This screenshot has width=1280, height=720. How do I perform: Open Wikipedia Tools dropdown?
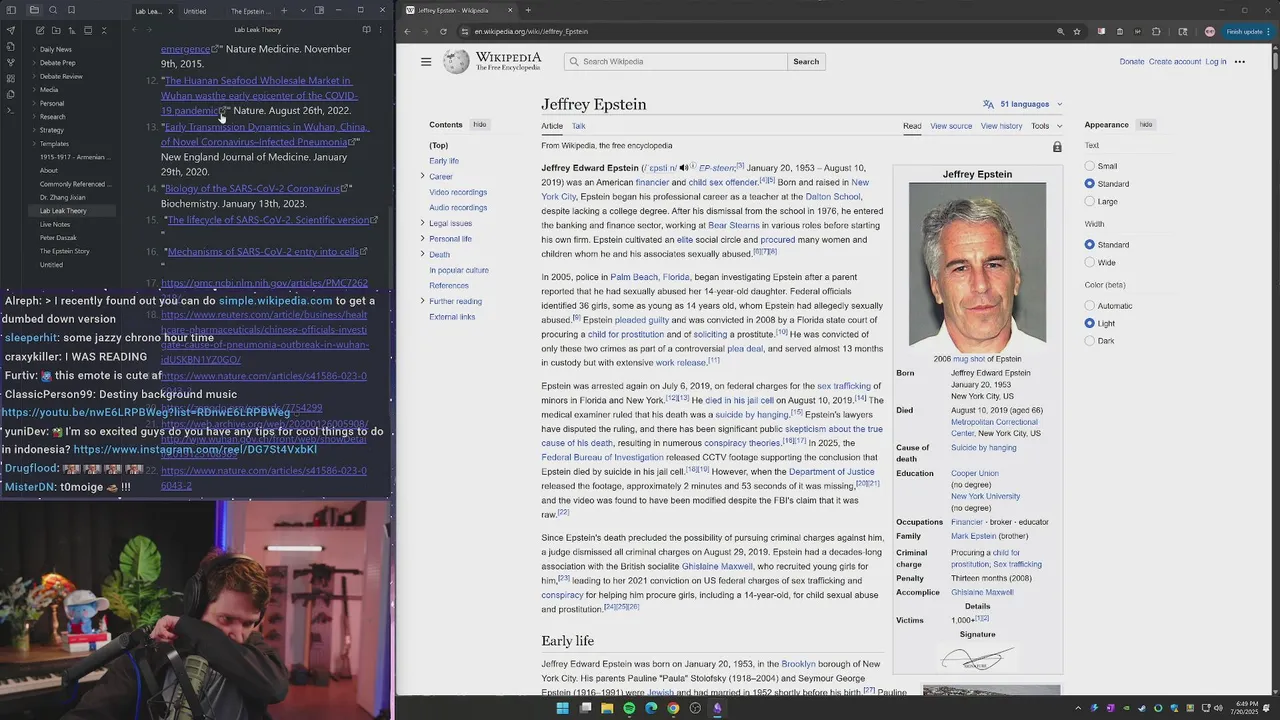[1047, 126]
